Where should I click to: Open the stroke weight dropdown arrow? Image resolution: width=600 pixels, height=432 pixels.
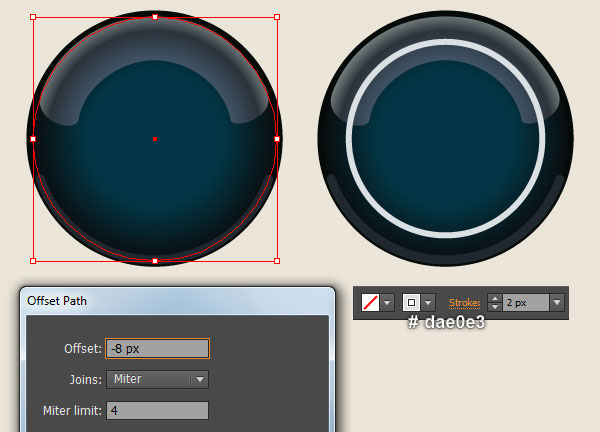557,303
